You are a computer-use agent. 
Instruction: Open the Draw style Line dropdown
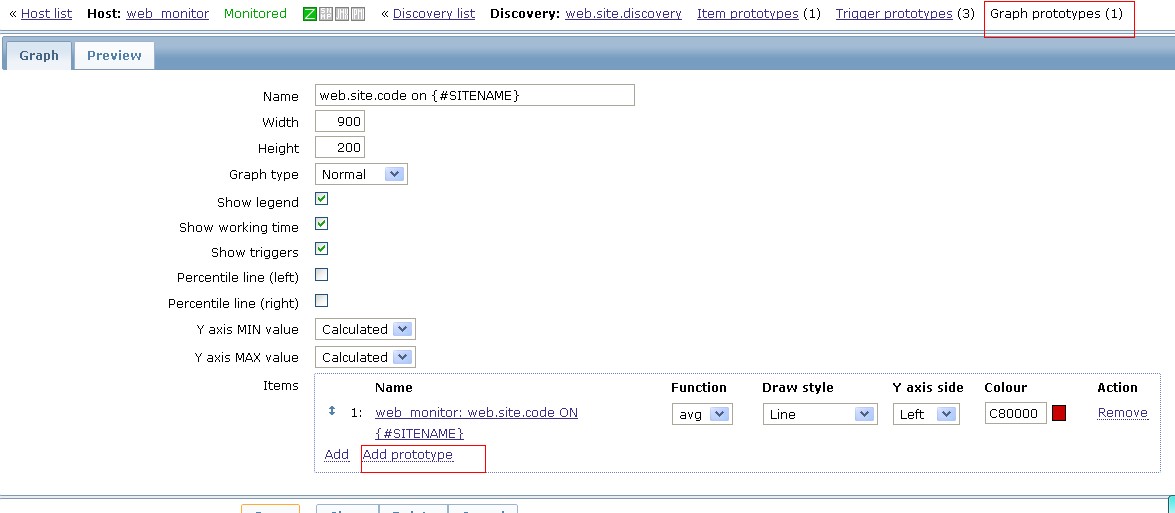(x=820, y=414)
